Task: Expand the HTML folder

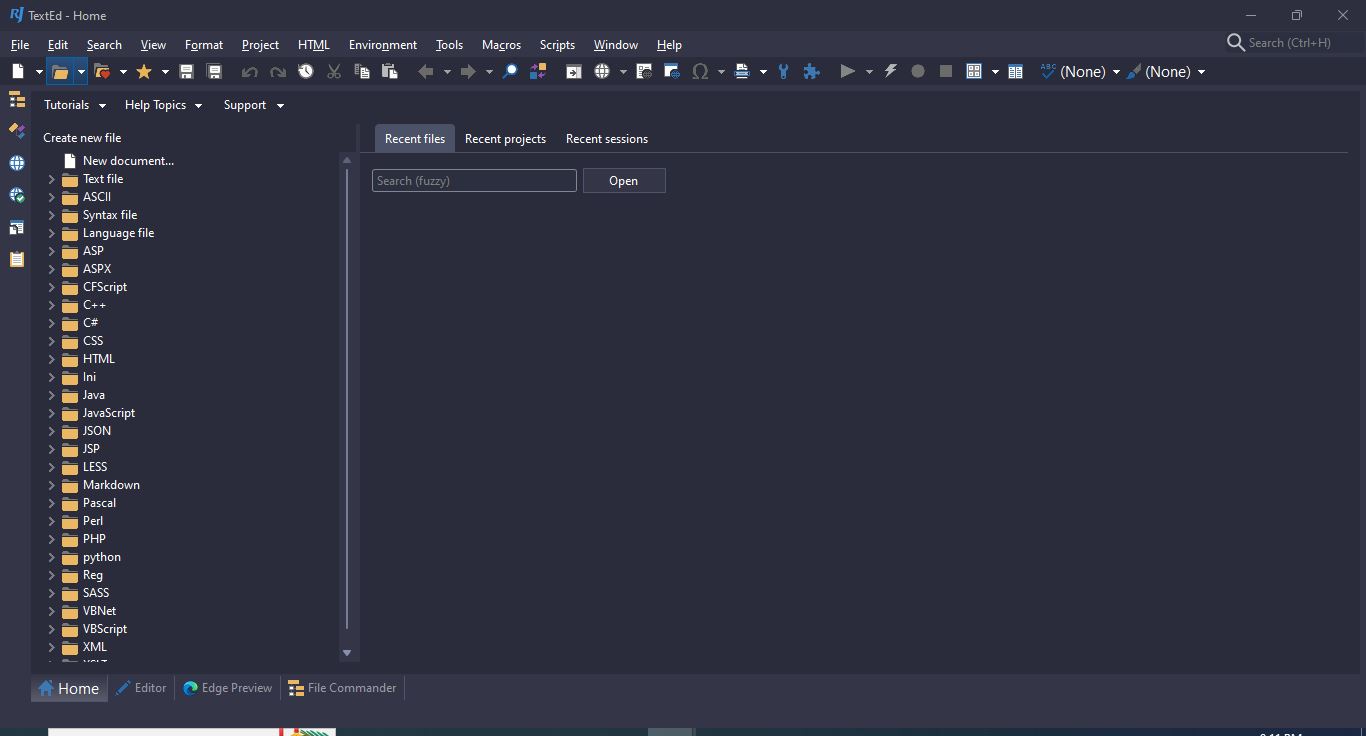Action: [x=52, y=359]
